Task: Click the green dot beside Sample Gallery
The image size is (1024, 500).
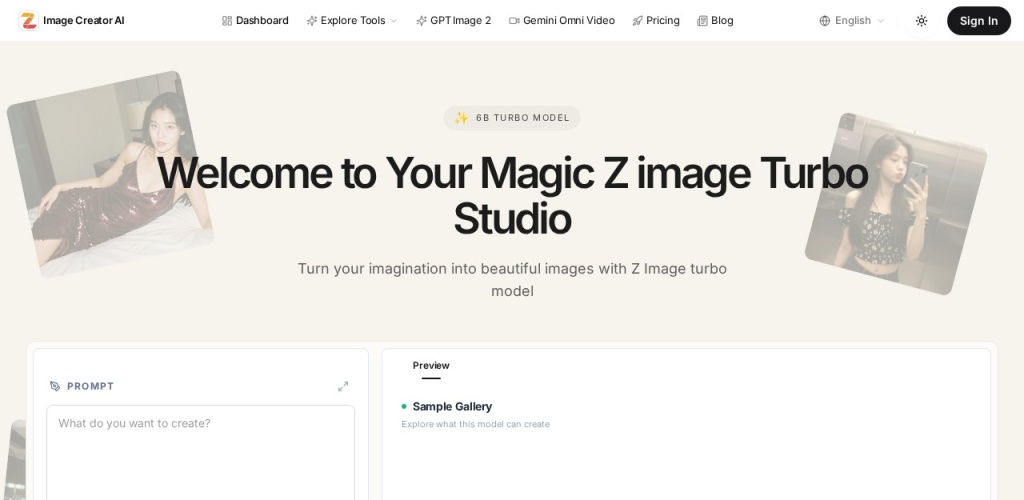Action: coord(404,407)
